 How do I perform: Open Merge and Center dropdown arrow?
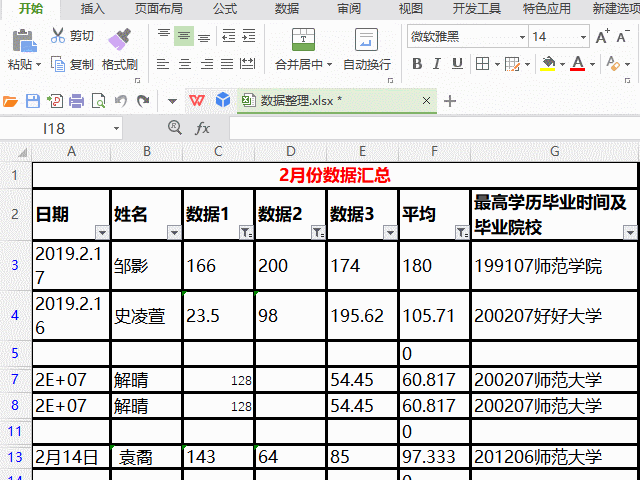(x=329, y=64)
